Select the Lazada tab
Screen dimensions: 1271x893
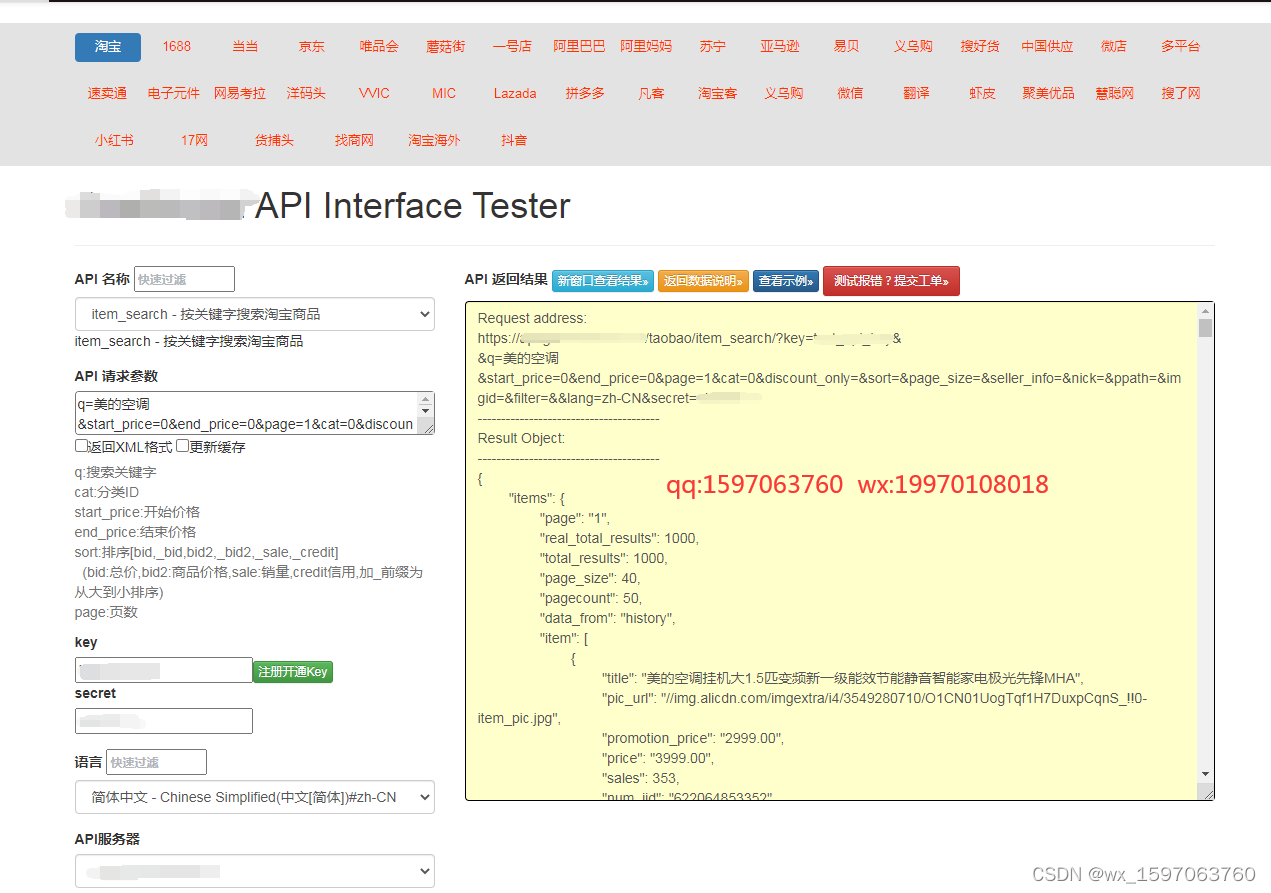pos(515,94)
